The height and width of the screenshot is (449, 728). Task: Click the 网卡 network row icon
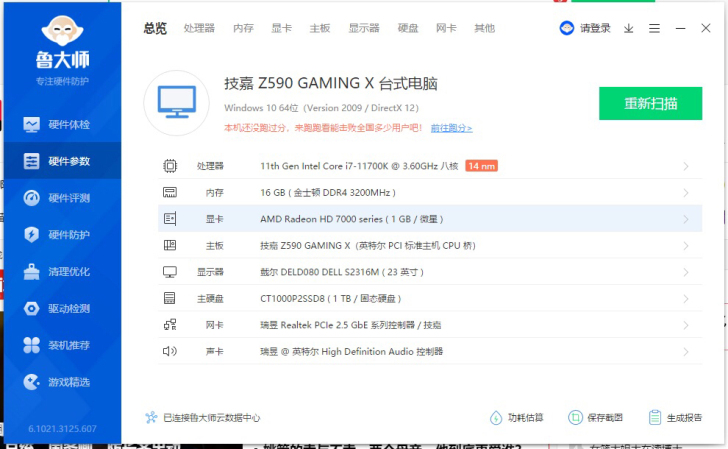coord(170,325)
